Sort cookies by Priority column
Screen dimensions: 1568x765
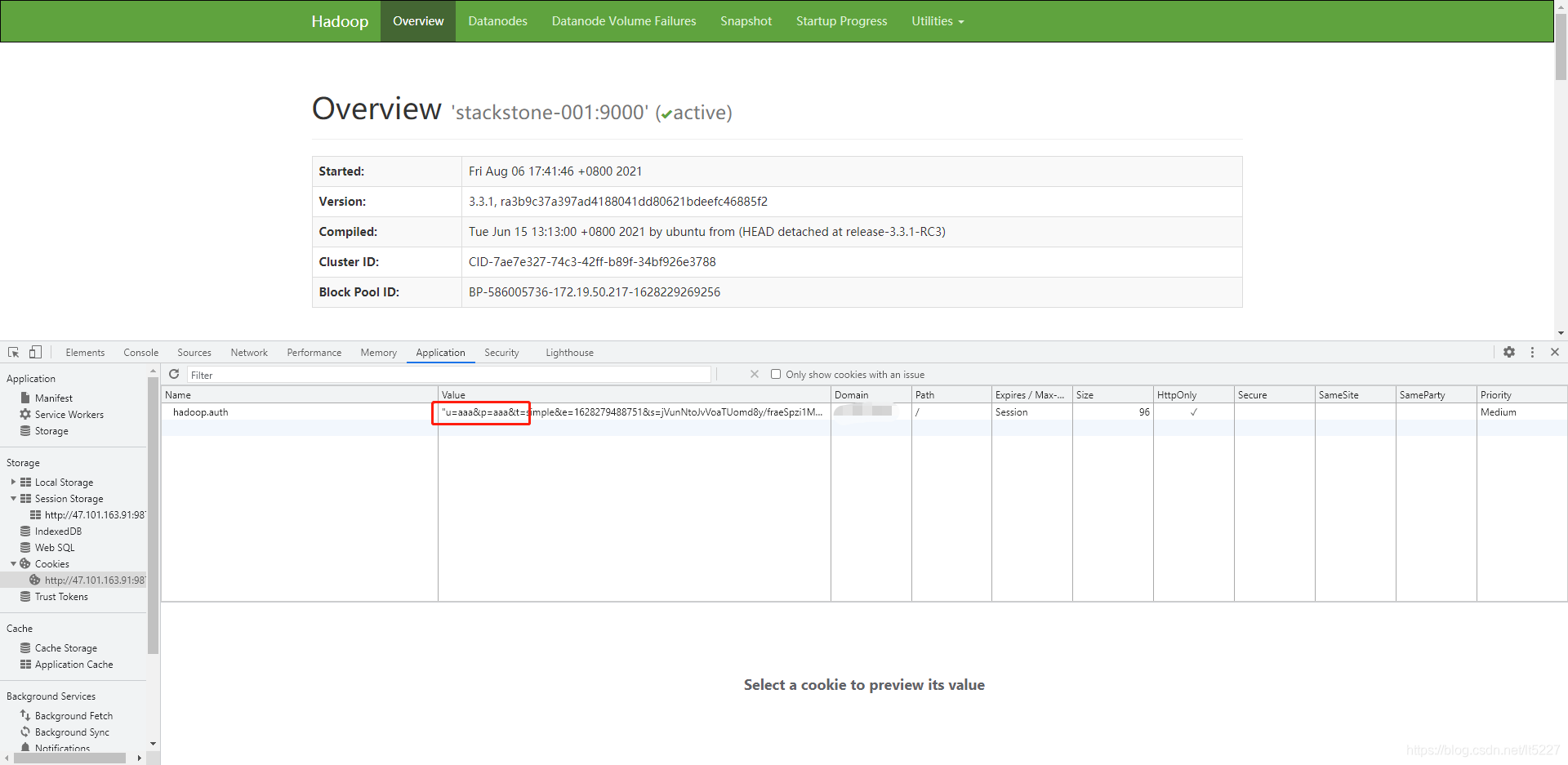pos(1522,394)
